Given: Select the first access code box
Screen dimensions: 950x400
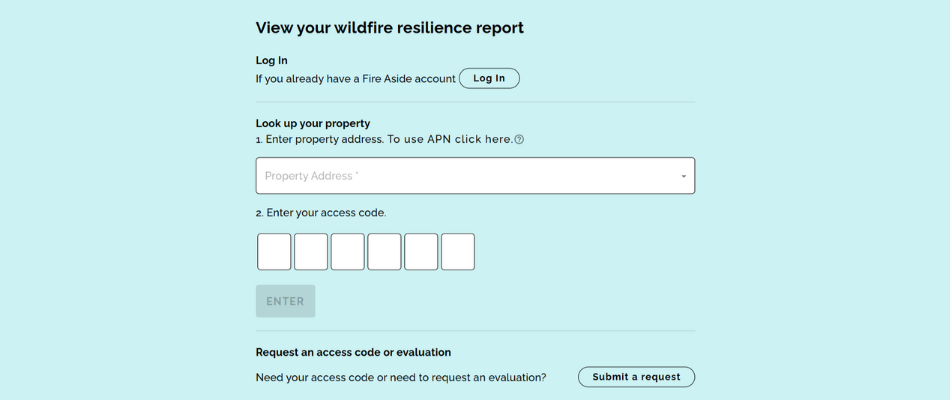Looking at the screenshot, I should 274,252.
